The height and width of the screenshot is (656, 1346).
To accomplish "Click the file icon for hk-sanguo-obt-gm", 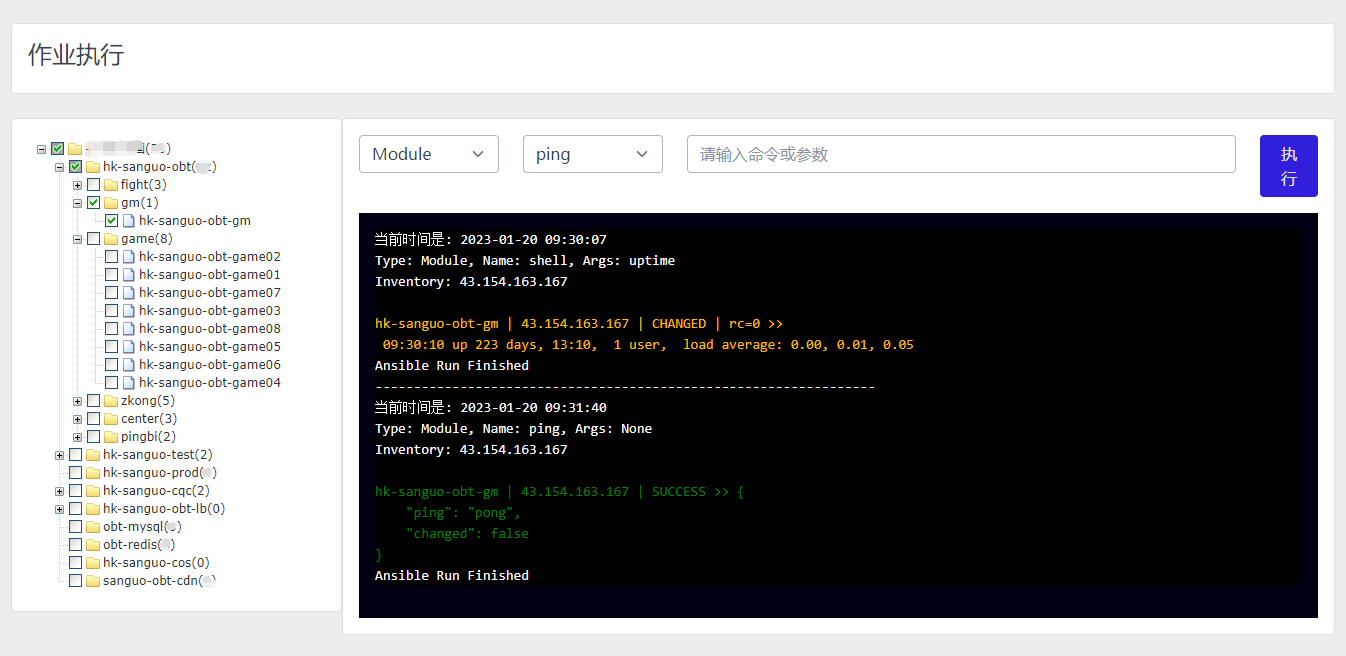I will pos(129,221).
